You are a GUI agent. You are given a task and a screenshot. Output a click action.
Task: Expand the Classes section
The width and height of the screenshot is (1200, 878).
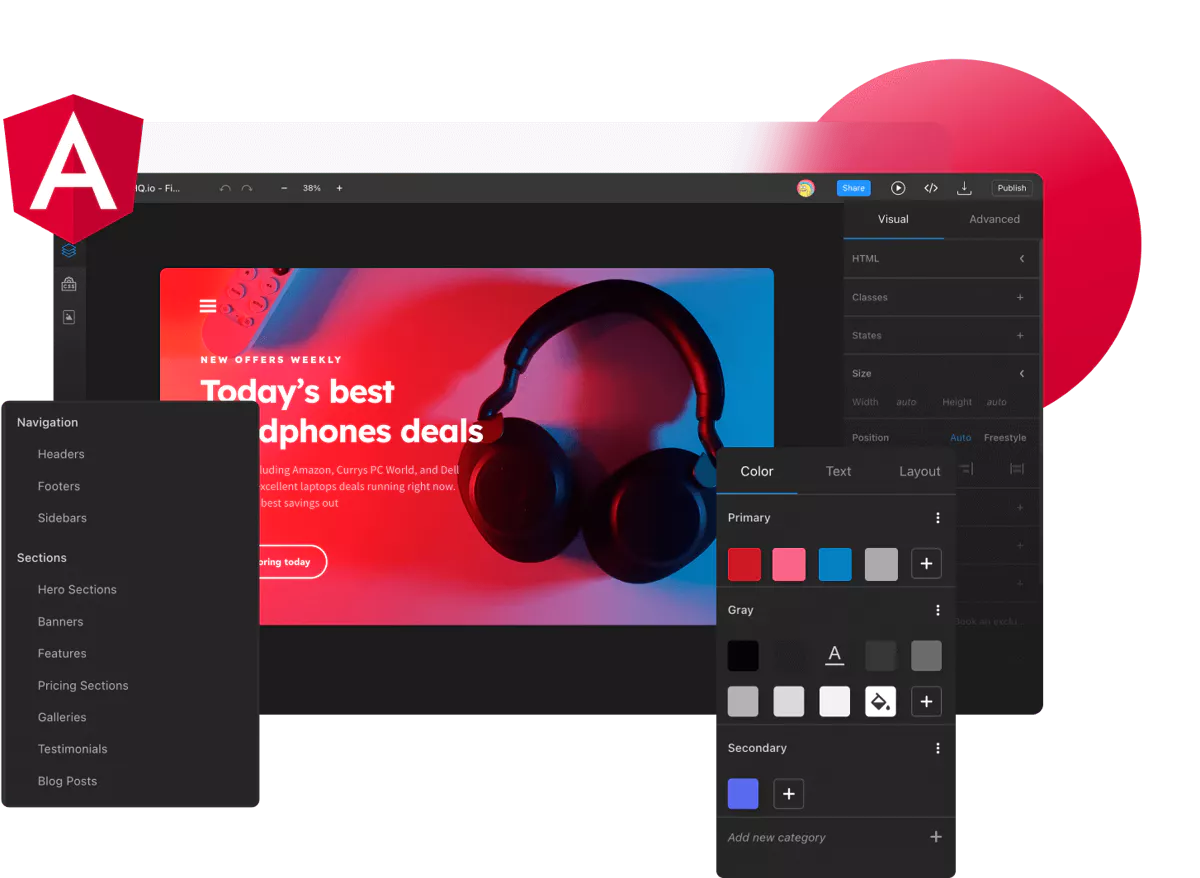pos(1020,297)
